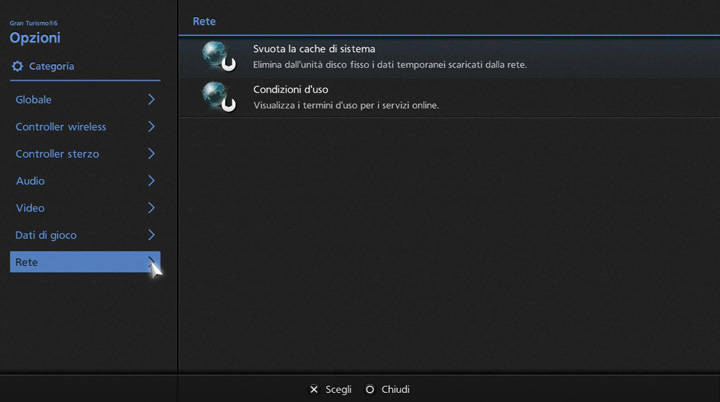Select the highlighted Rete category label
The width and height of the screenshot is (720, 402).
(27, 262)
